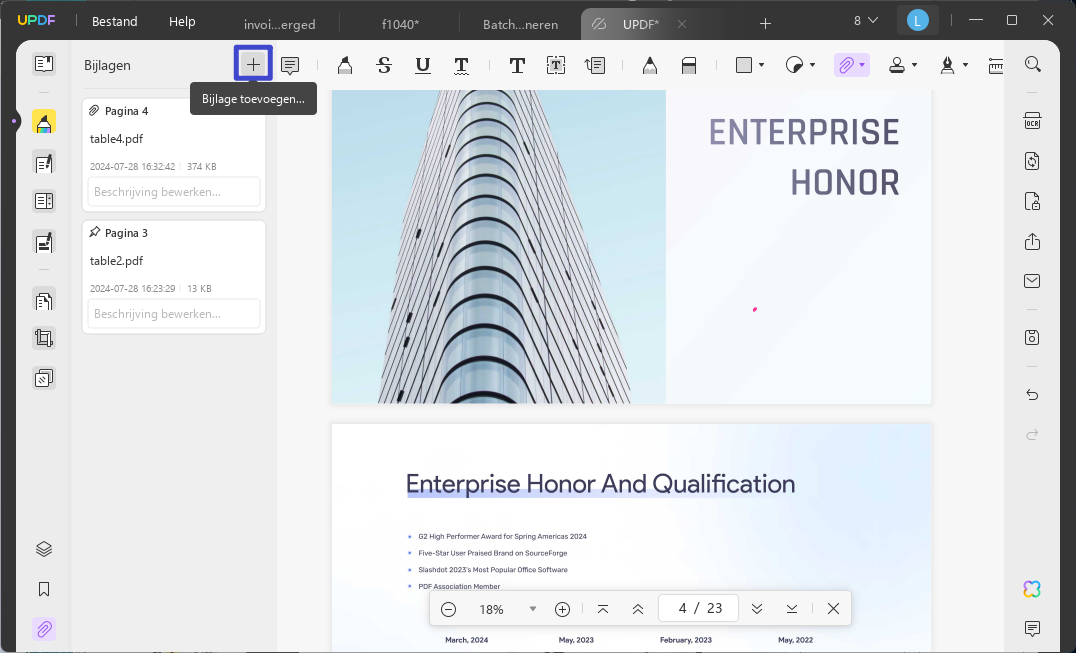Select the underline tool
The width and height of the screenshot is (1076, 653).
coord(423,65)
